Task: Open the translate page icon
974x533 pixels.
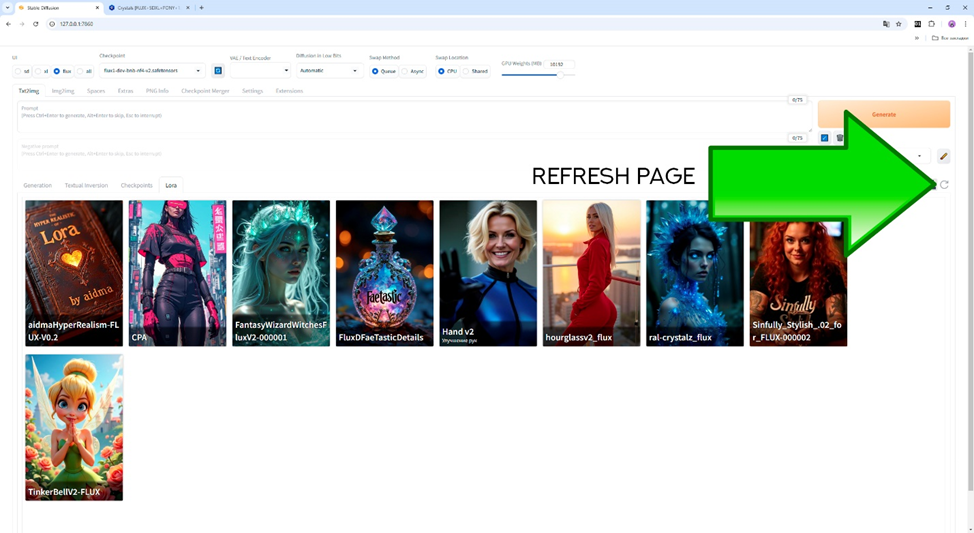Action: (886, 24)
